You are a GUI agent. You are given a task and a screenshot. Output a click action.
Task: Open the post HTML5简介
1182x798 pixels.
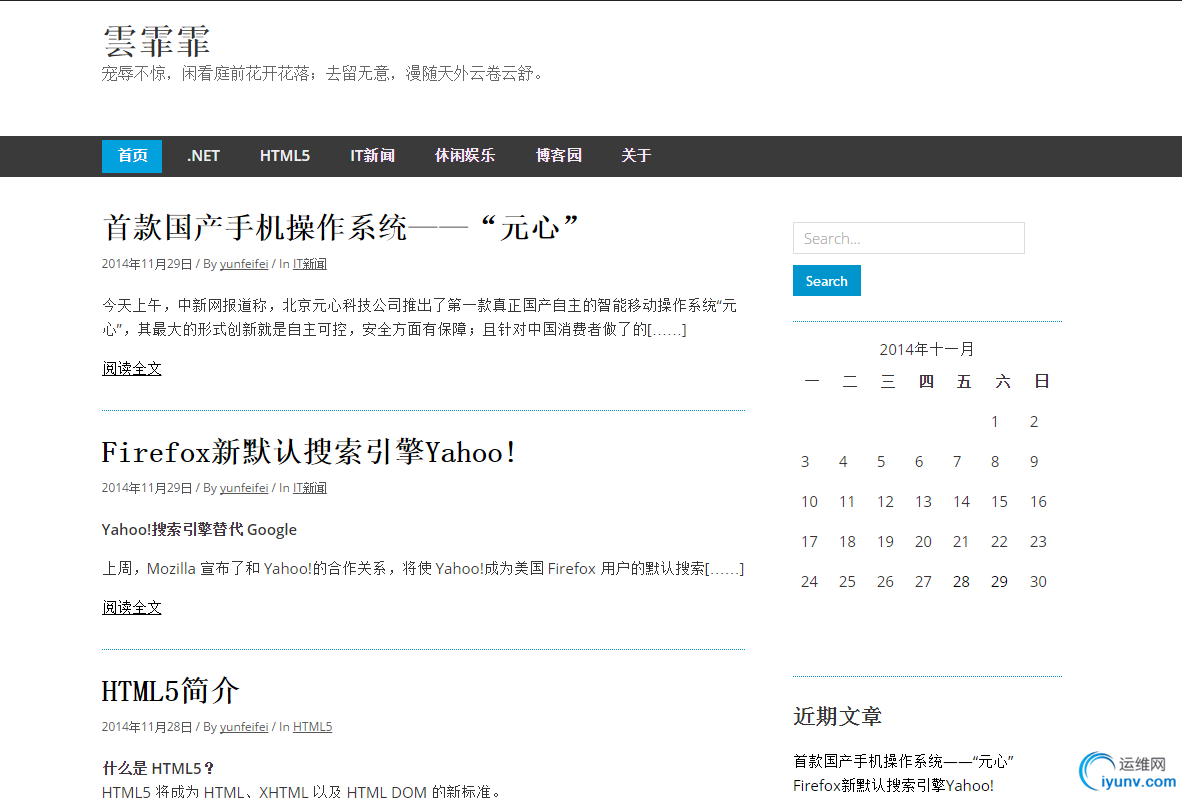tap(170, 690)
